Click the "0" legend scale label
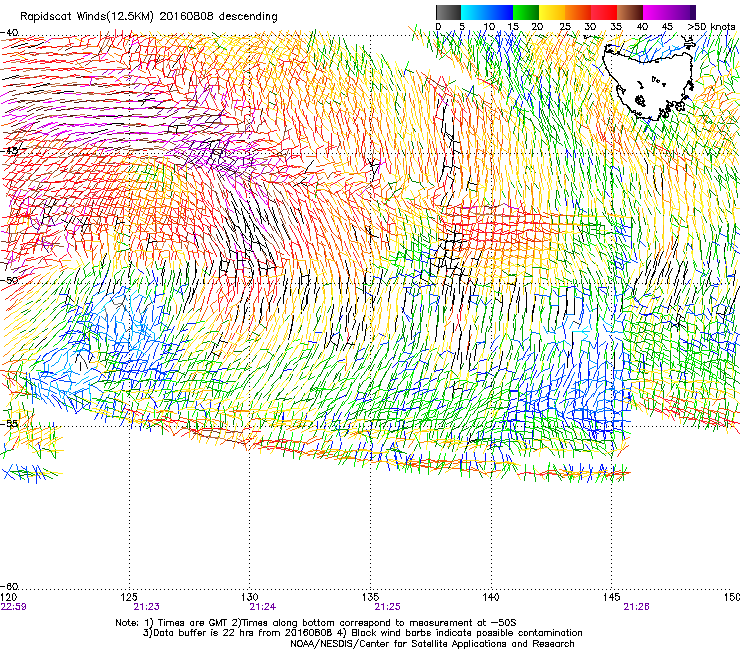 click(438, 27)
